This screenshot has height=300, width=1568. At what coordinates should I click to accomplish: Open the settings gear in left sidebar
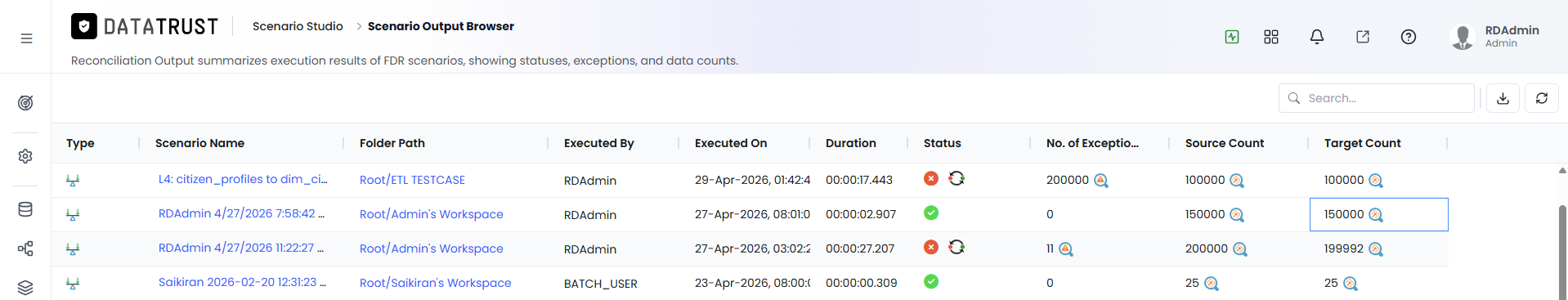tap(25, 156)
